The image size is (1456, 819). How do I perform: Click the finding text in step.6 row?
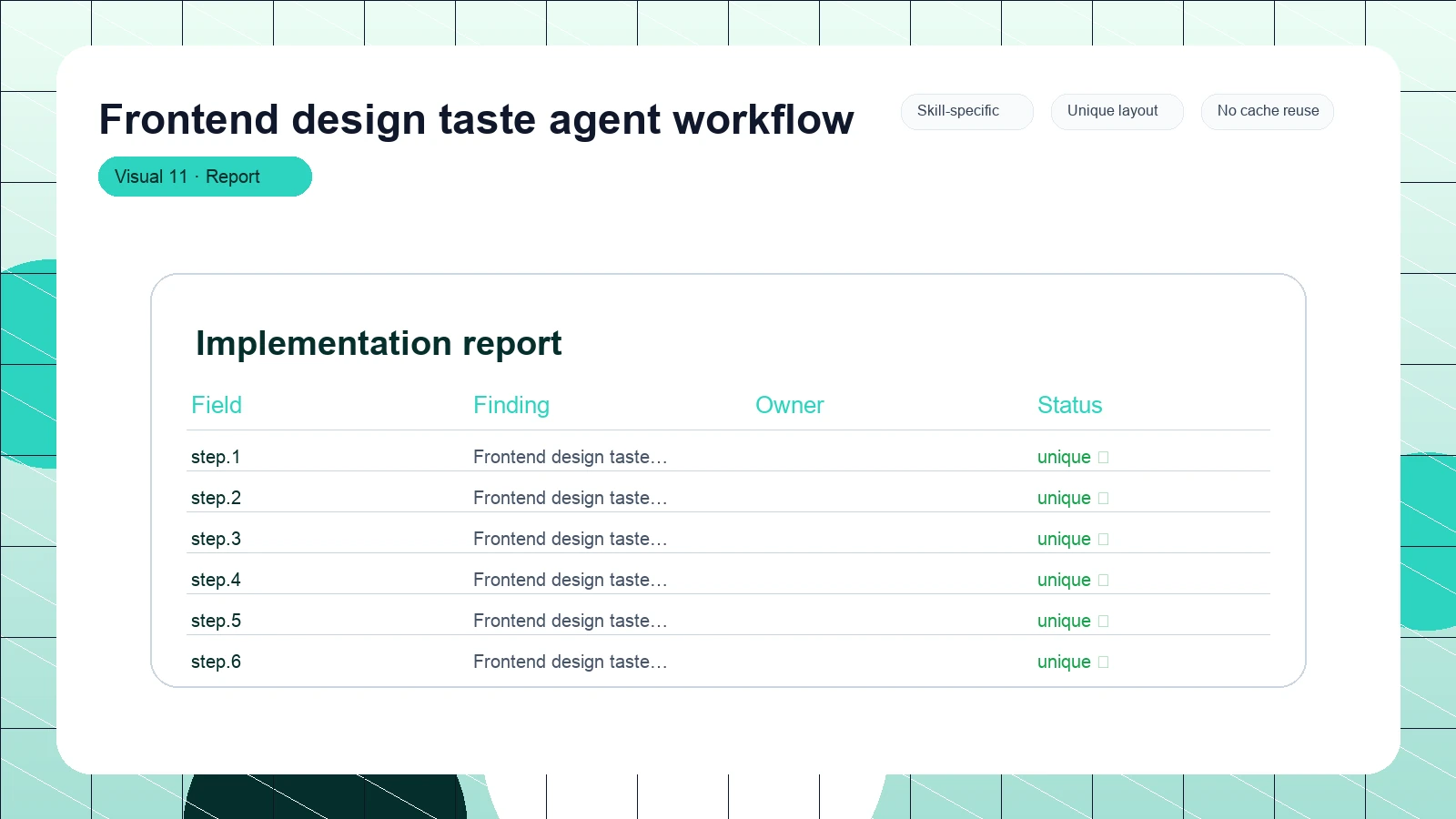coord(571,662)
